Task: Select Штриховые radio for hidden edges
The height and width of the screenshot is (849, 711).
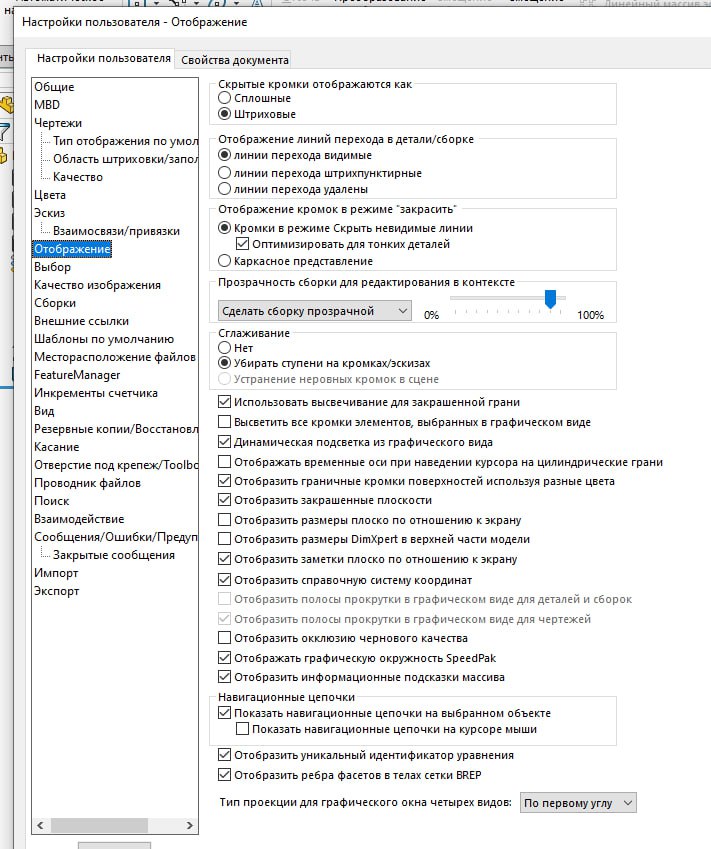Action: [224, 114]
